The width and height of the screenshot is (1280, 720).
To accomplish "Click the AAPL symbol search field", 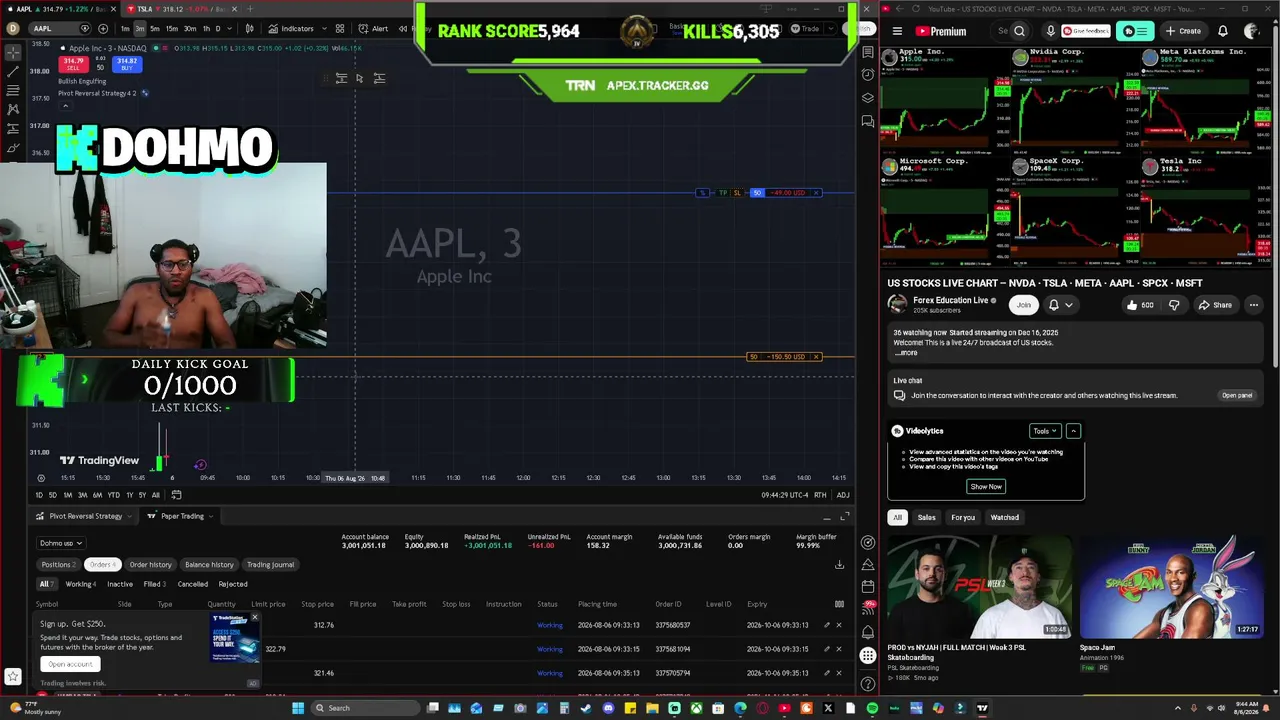I will point(59,28).
